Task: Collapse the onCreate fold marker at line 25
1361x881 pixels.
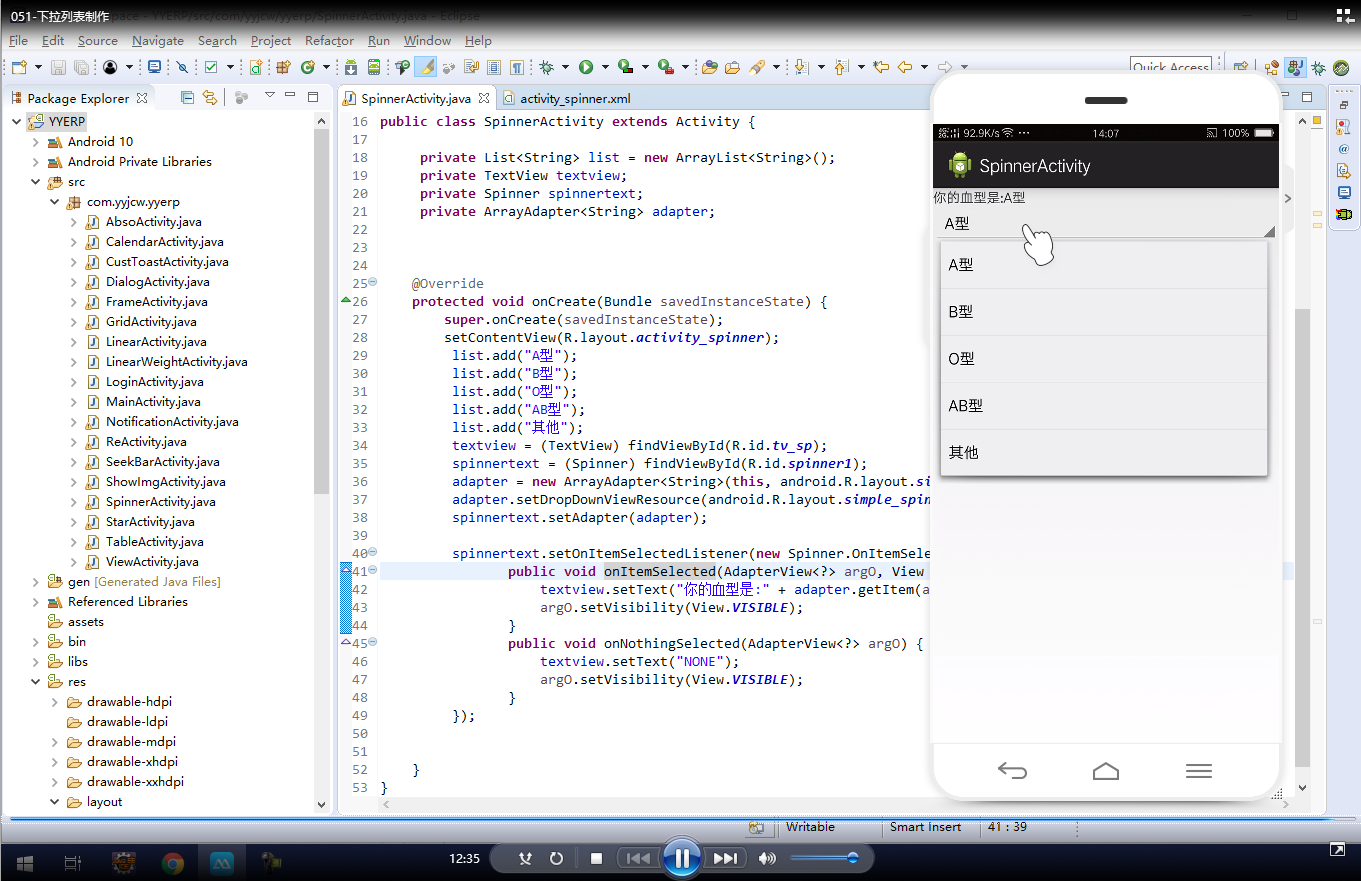Action: click(373, 283)
